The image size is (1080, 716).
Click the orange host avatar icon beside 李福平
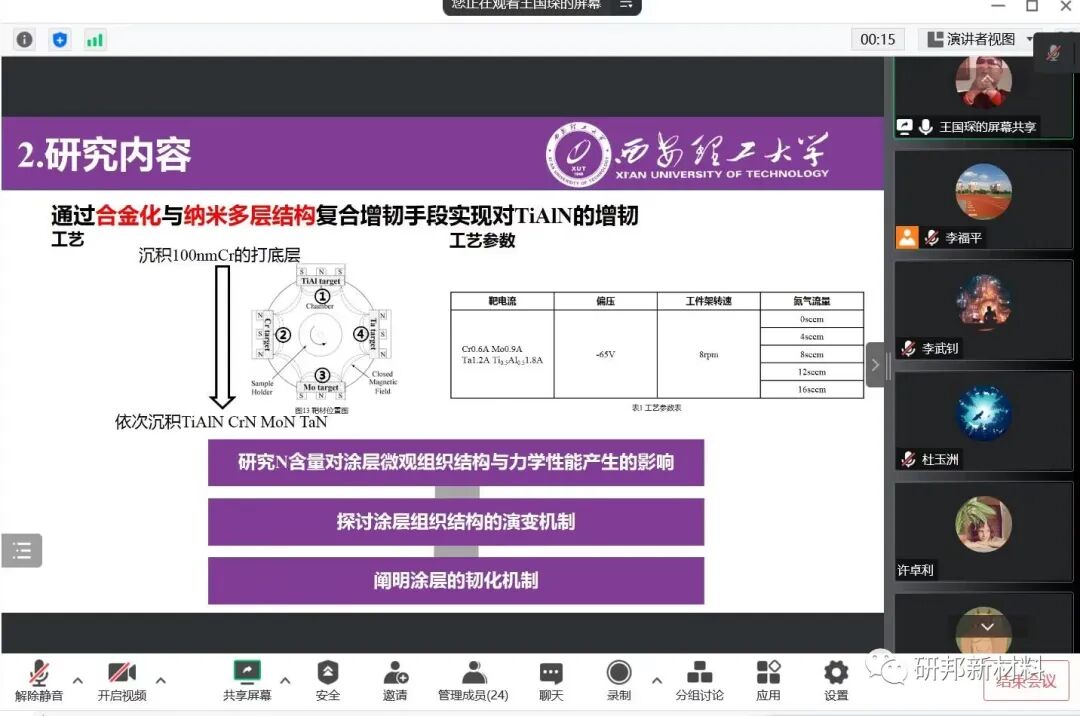tap(907, 238)
